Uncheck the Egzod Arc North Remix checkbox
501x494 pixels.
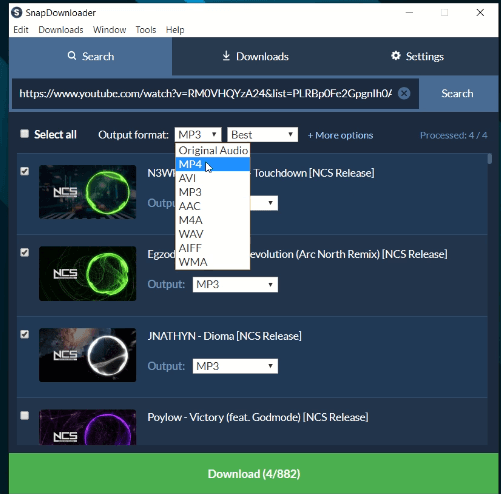click(x=24, y=252)
